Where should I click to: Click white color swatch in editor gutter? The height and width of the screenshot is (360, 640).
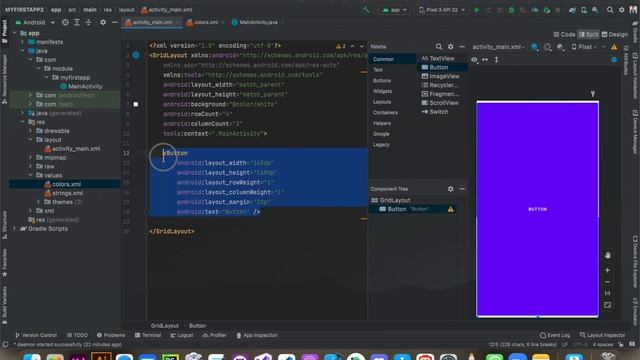coord(136,104)
